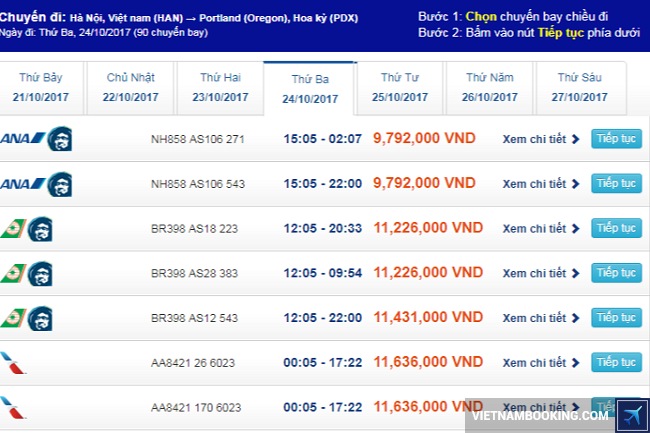
Task: Click the American Airlines logo for flight AA8421 26 6023
Action: point(14,362)
